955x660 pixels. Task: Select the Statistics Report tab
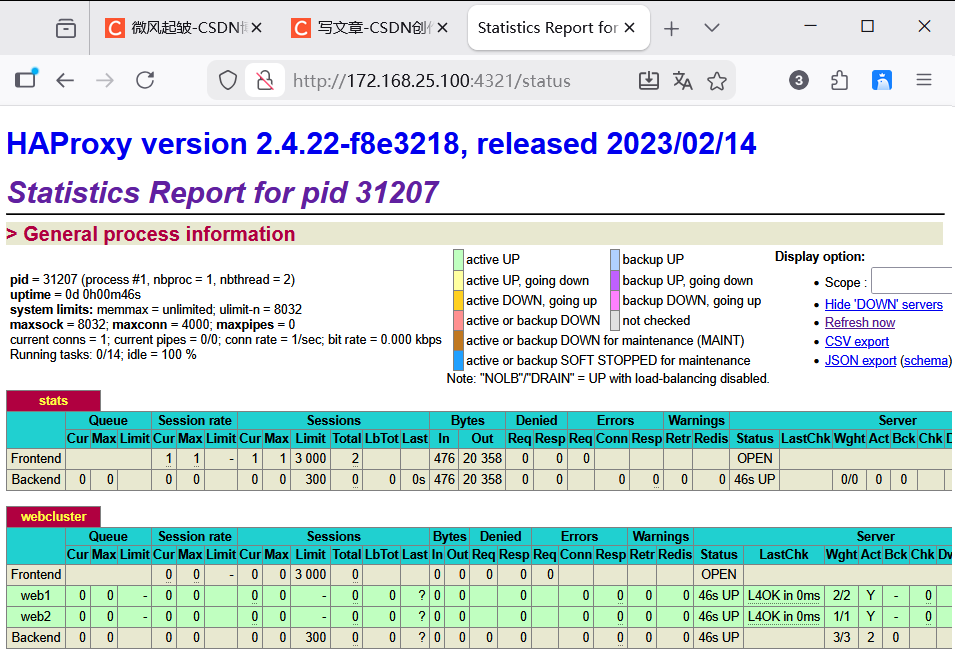click(x=559, y=28)
